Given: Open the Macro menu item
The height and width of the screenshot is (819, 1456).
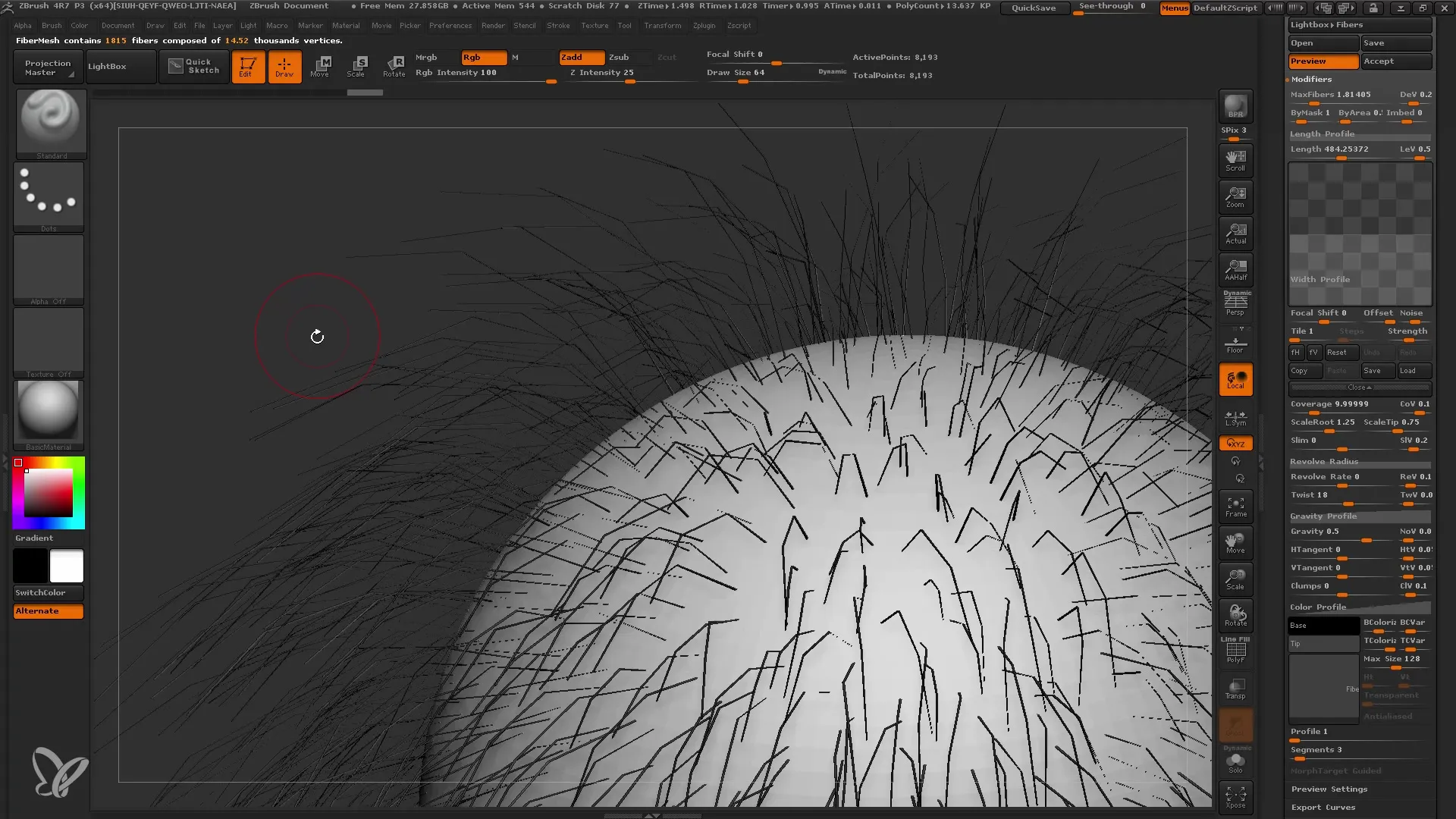Looking at the screenshot, I should coord(275,25).
